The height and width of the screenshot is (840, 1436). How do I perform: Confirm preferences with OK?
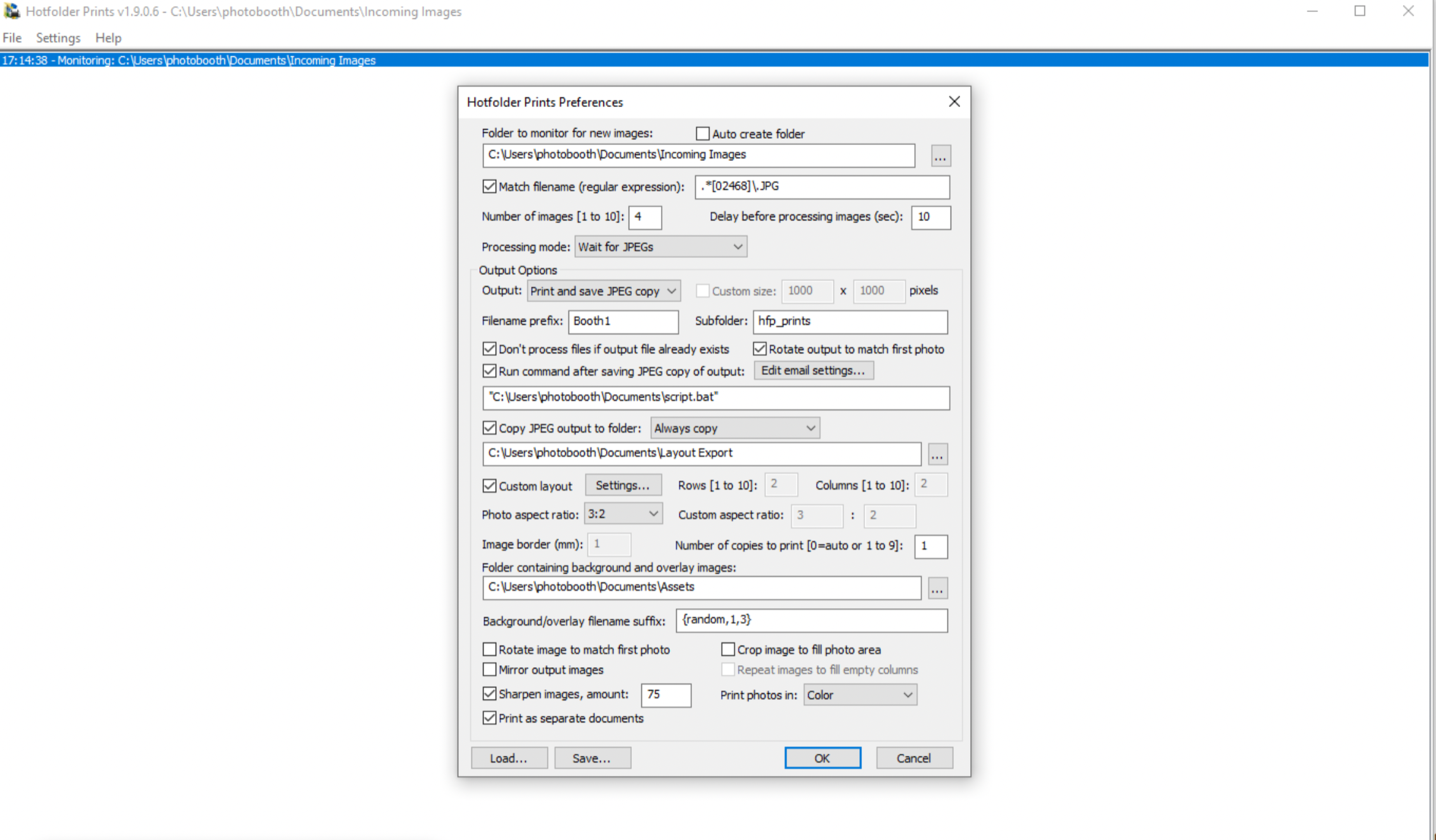(x=822, y=758)
